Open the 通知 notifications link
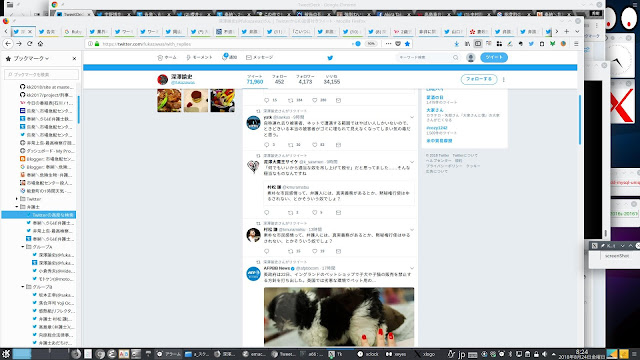 tap(229, 57)
